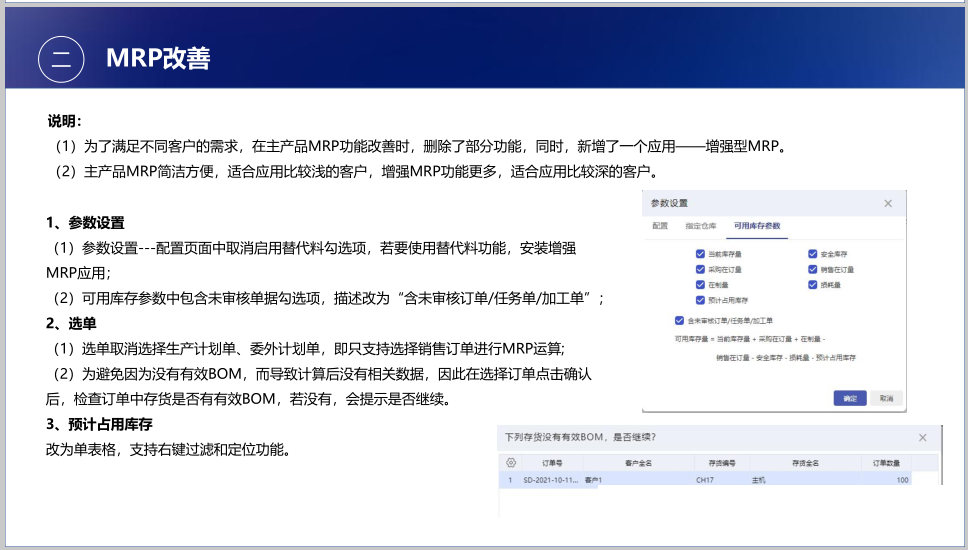Switch to the 配置 tab
The width and height of the screenshot is (968, 550).
coord(660,226)
